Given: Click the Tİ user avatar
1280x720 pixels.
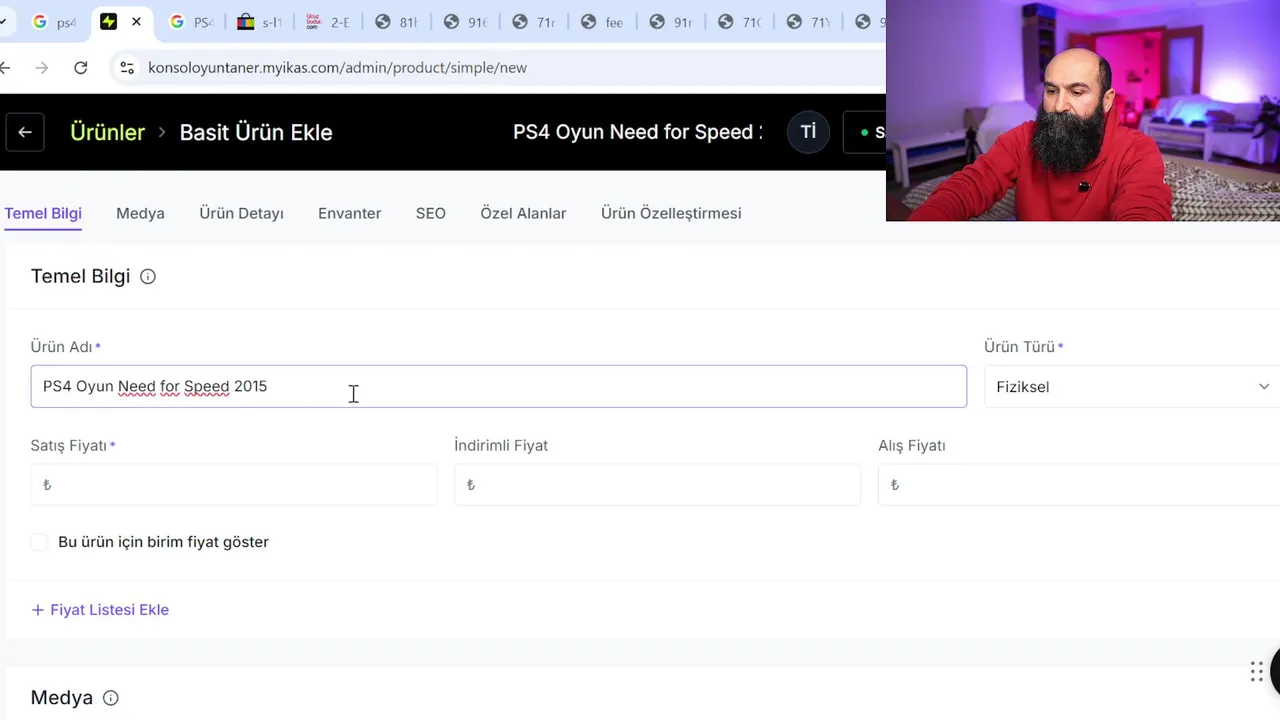Looking at the screenshot, I should point(808,132).
